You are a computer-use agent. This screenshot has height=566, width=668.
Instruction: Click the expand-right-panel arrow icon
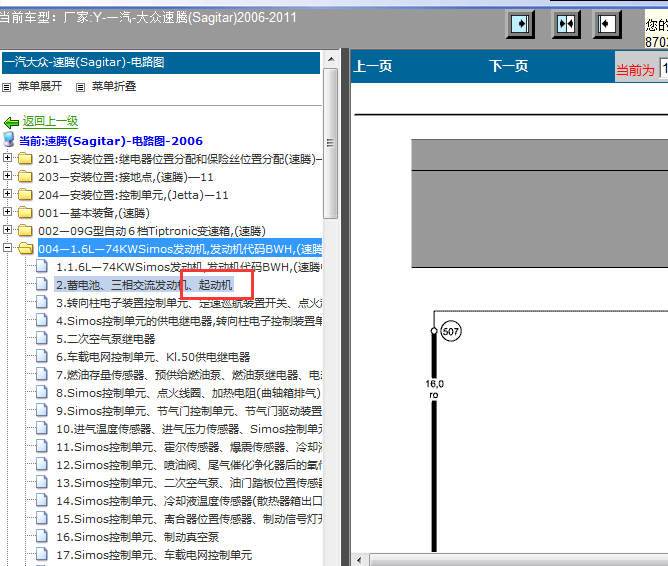[520, 24]
